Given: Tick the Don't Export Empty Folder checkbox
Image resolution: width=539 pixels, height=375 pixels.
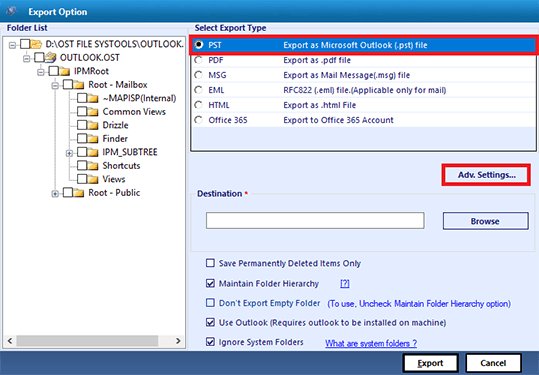Looking at the screenshot, I should [x=210, y=303].
